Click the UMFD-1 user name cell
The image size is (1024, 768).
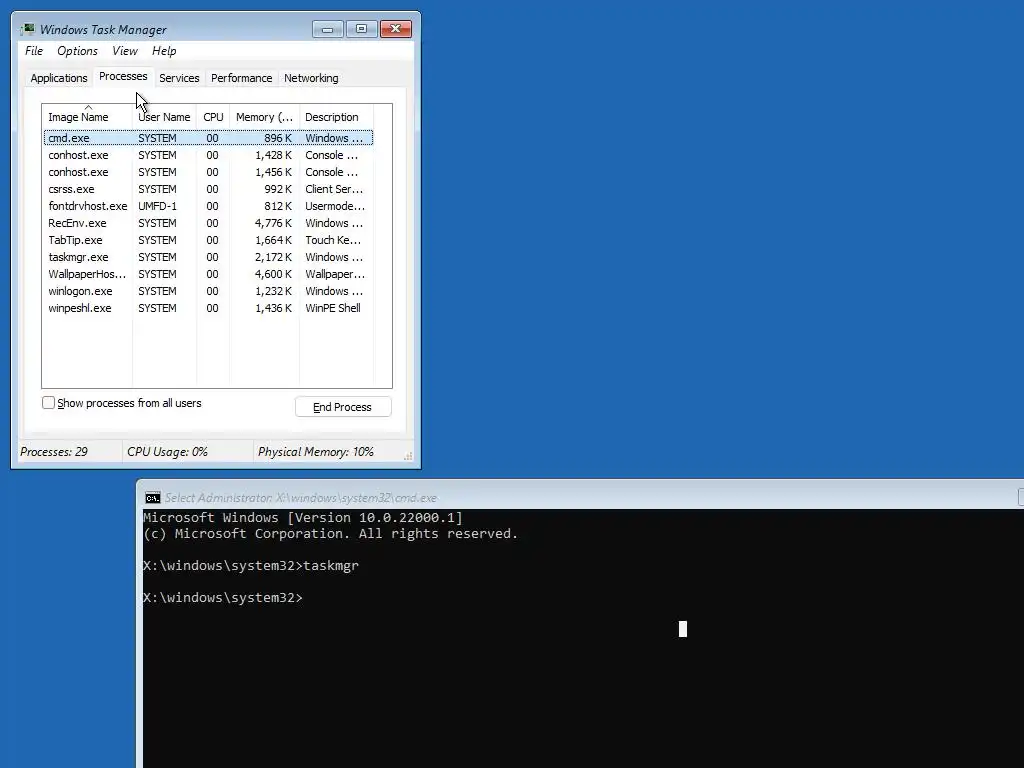point(157,206)
